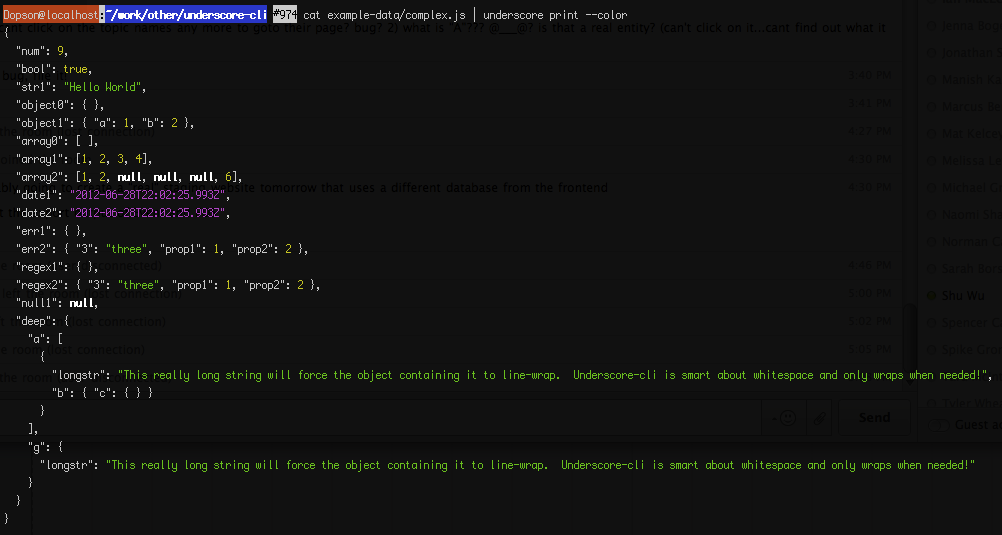Click the 5:02 PM chat timestamp
Viewport: 1002px width, 535px height.
[869, 321]
